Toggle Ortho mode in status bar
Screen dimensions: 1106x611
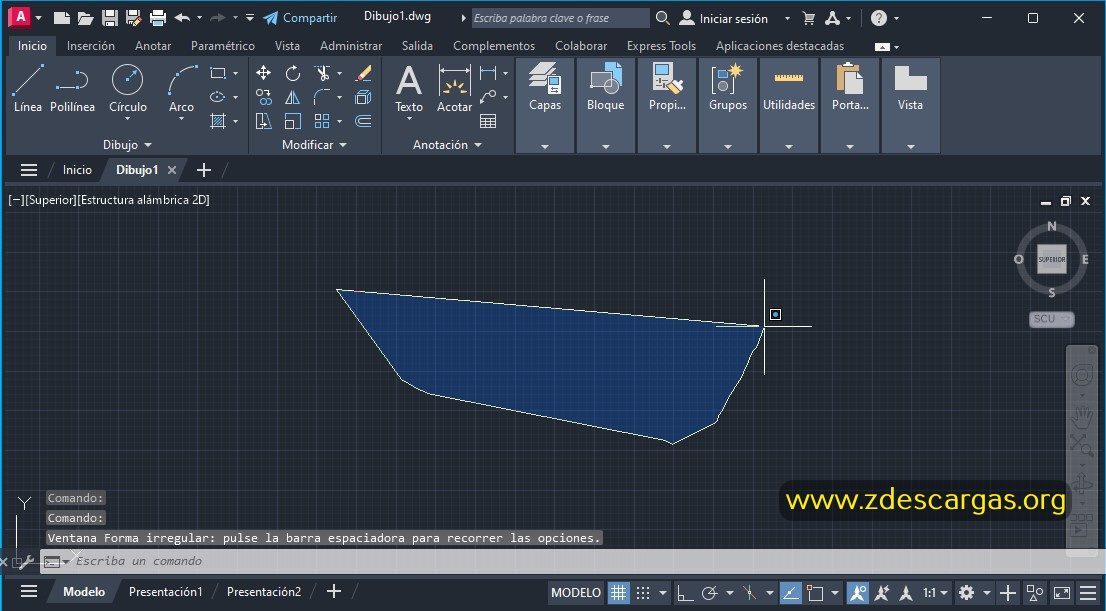(684, 593)
